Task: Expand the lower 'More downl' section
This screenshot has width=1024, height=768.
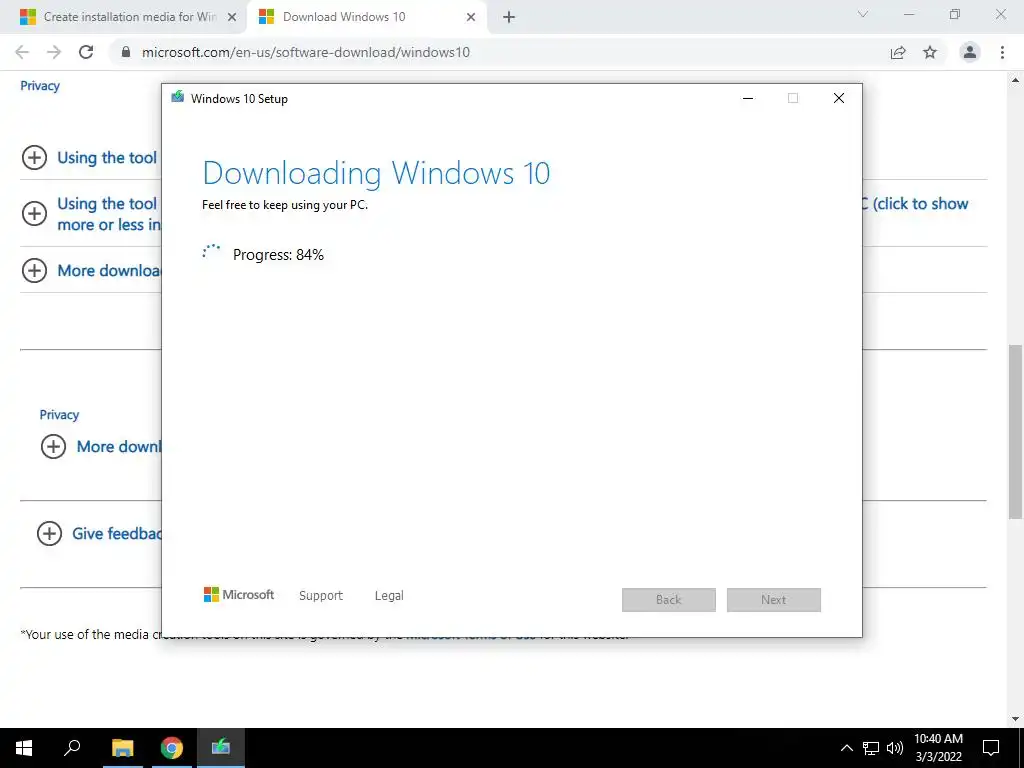Action: point(54,447)
